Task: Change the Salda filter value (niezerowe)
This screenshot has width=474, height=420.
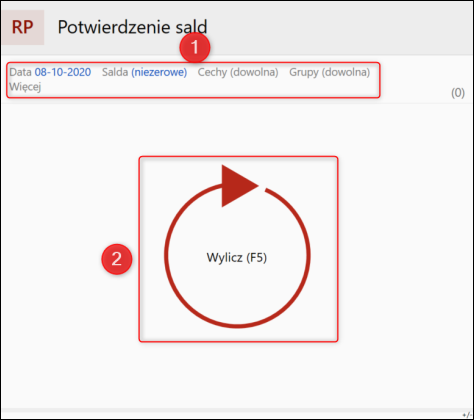Action: pyautogui.click(x=159, y=72)
